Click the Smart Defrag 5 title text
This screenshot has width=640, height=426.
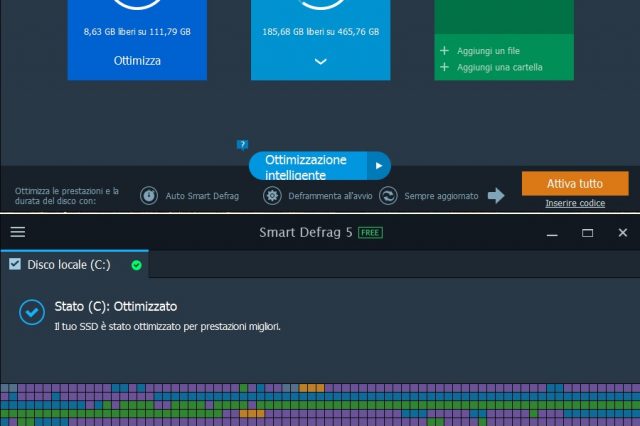(306, 232)
